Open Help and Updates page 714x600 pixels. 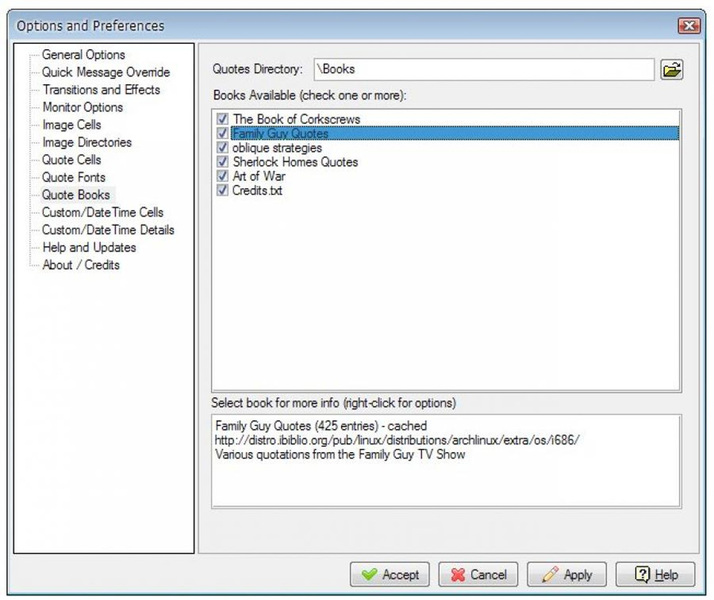89,248
